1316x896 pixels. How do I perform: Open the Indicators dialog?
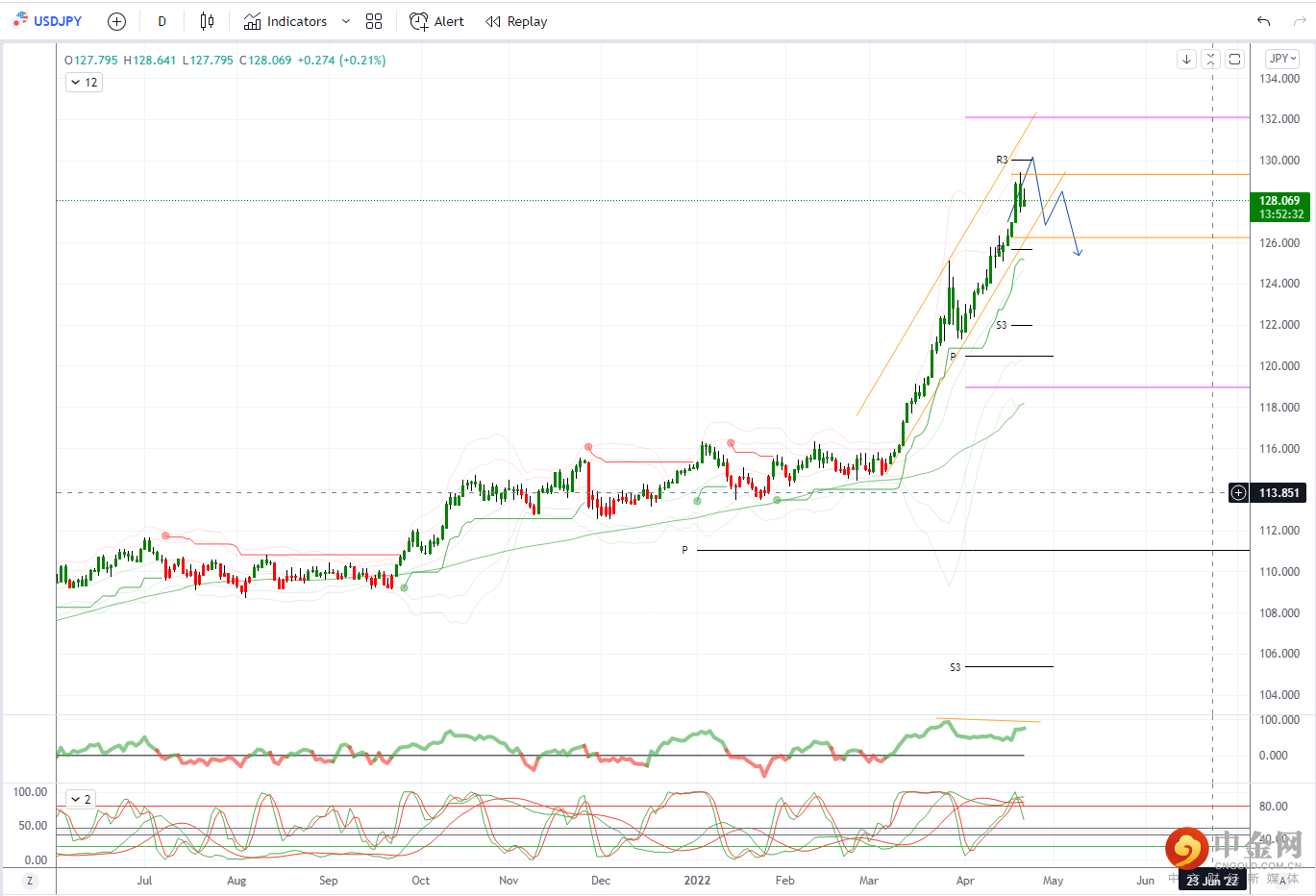tap(286, 21)
